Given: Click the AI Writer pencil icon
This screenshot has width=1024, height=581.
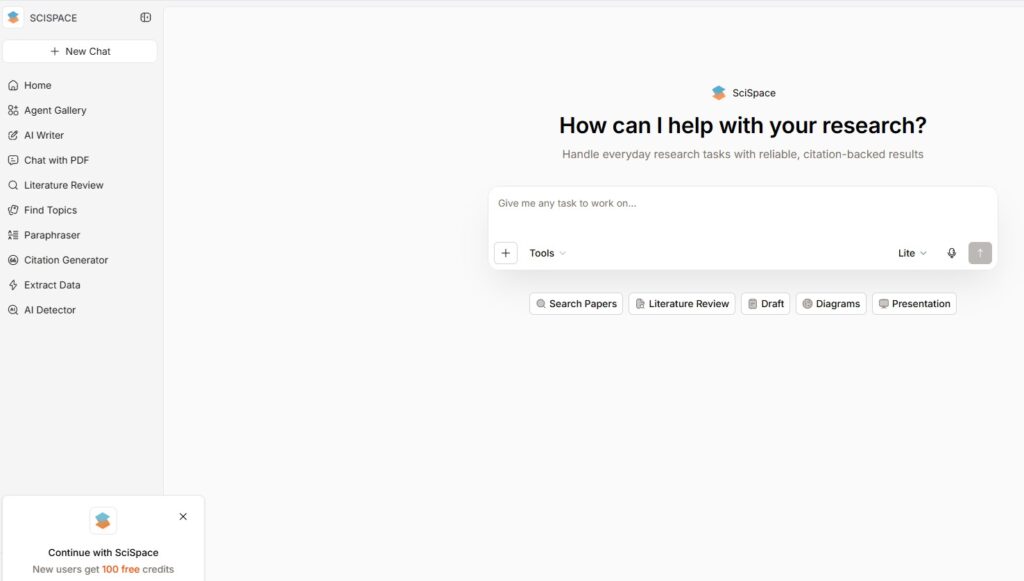Looking at the screenshot, I should coord(13,135).
